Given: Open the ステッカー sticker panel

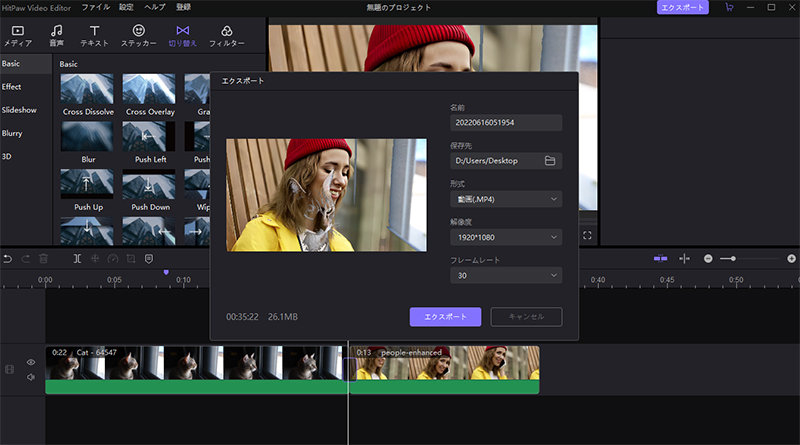Looking at the screenshot, I should (138, 36).
